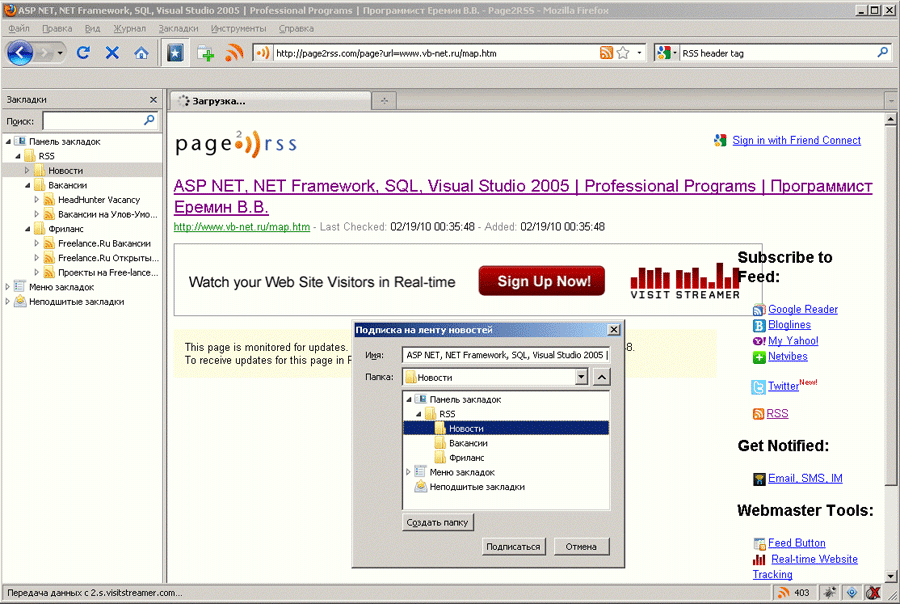The width and height of the screenshot is (900, 604).
Task: Click the orange RSS icon beside RSS link
Action: pyautogui.click(x=758, y=414)
